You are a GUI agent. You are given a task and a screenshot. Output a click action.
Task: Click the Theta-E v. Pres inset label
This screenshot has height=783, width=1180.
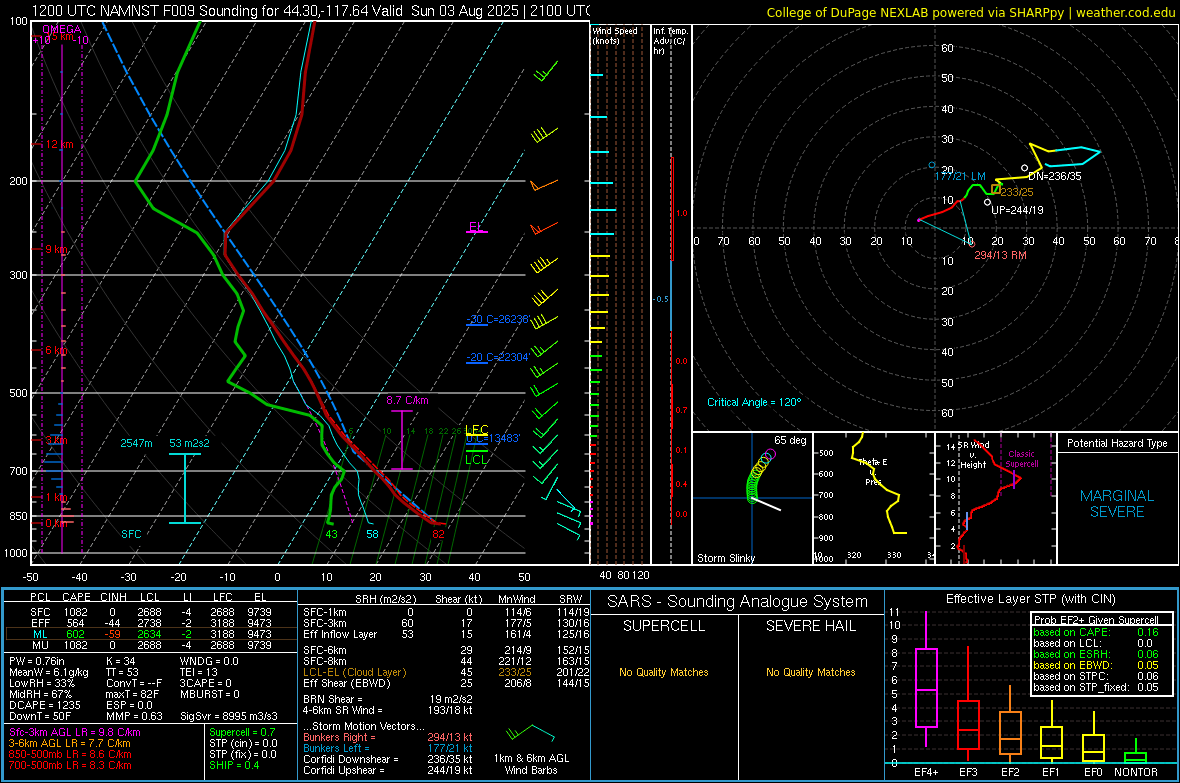pyautogui.click(x=873, y=472)
